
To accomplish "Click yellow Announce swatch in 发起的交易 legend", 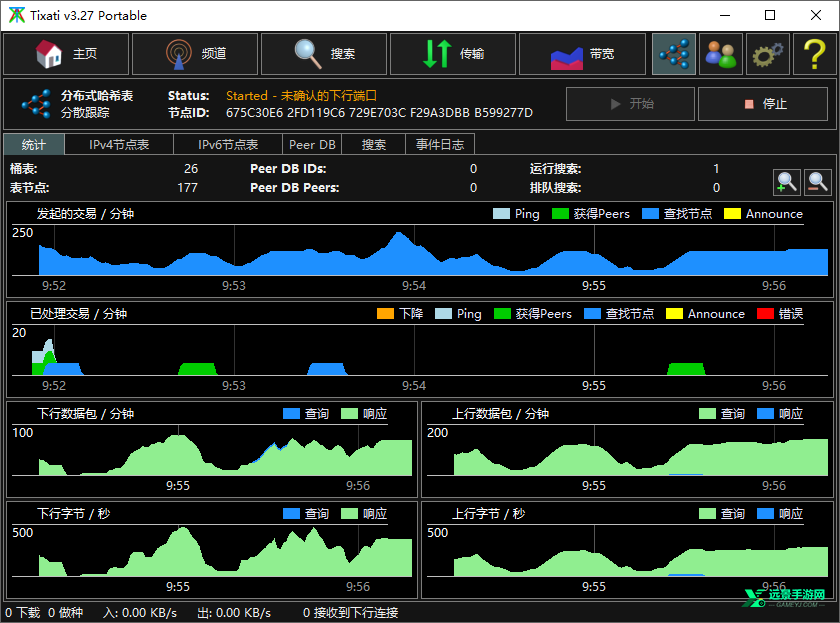I will 732,214.
